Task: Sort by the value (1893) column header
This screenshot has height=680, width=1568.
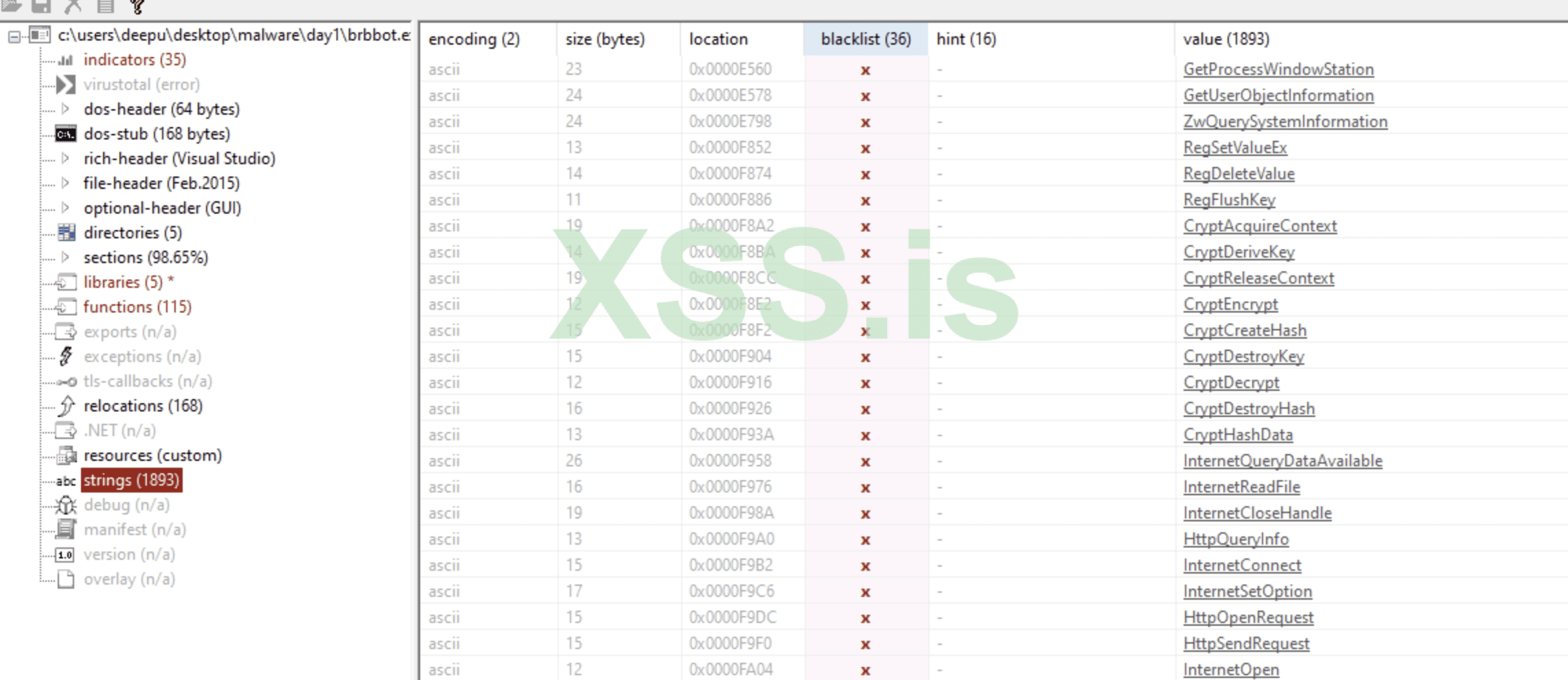Action: click(x=1371, y=39)
